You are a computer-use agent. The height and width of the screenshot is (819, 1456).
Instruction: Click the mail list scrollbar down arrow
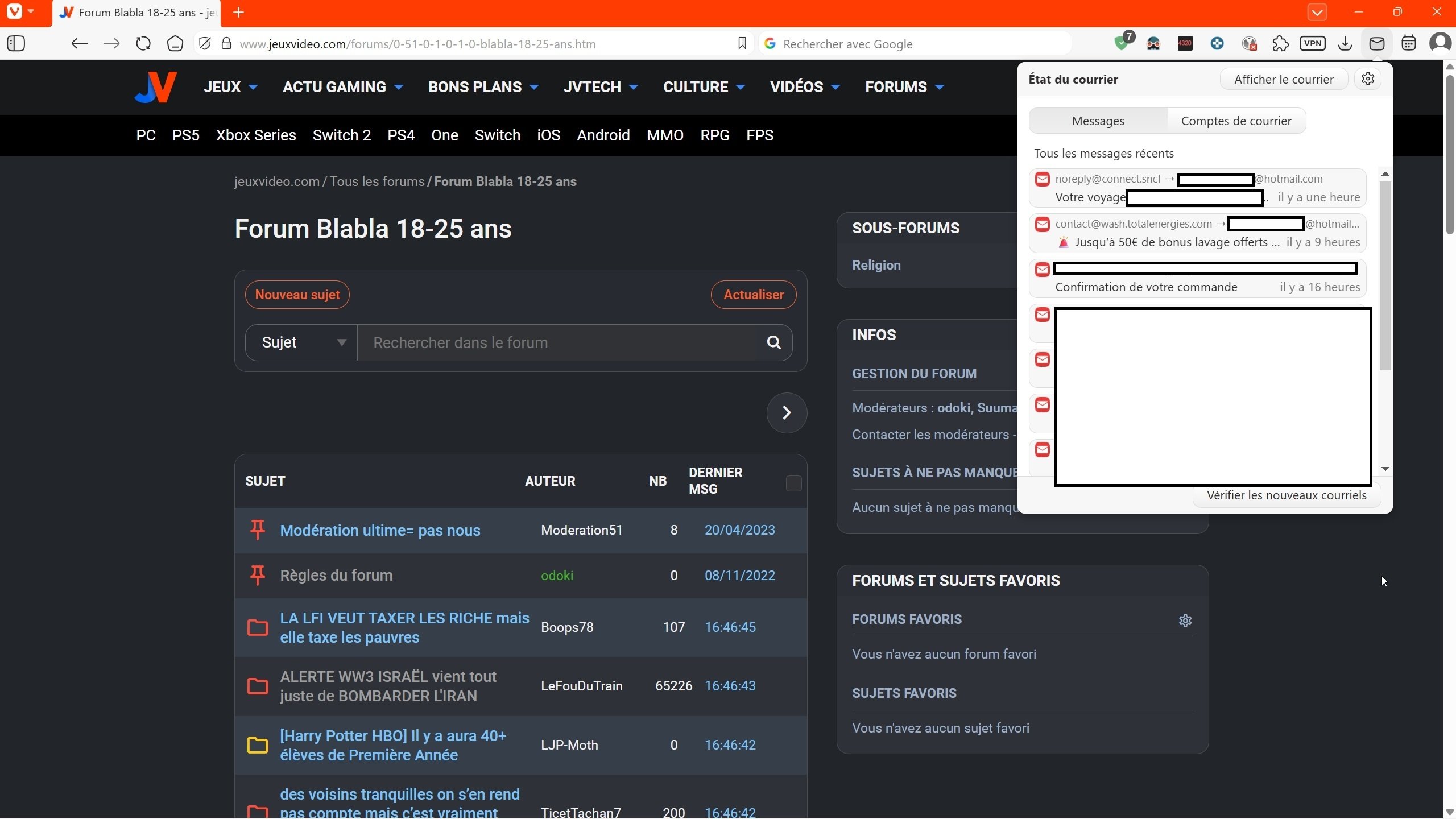(x=1385, y=469)
